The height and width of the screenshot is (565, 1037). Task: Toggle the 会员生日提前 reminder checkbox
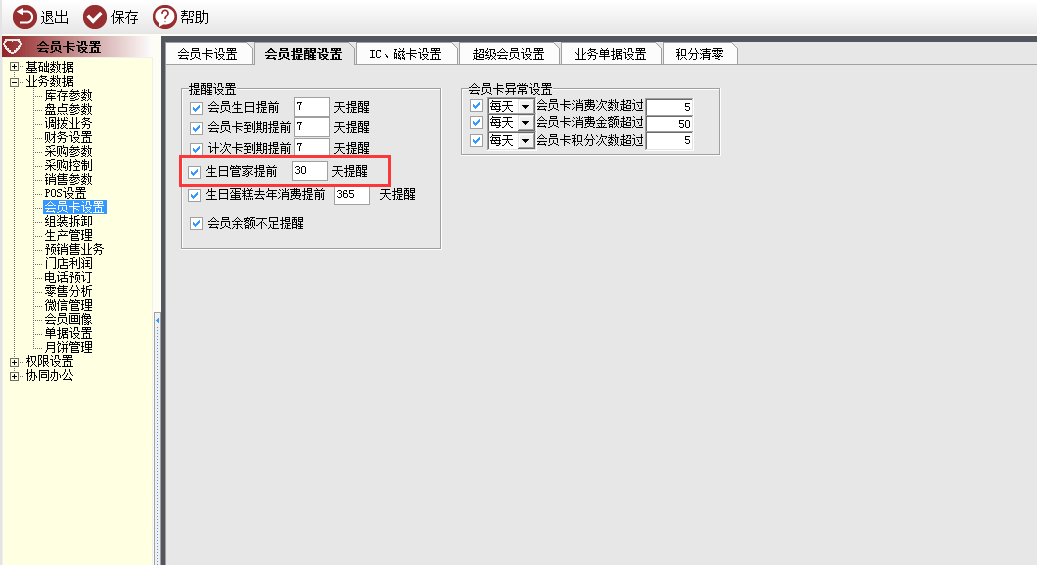(x=196, y=108)
